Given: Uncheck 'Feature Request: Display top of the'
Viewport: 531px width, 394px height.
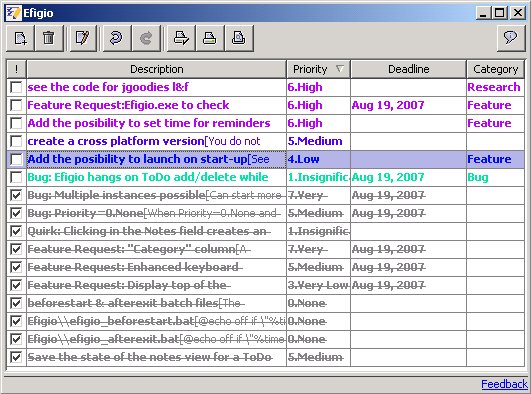Looking at the screenshot, I should 16,285.
